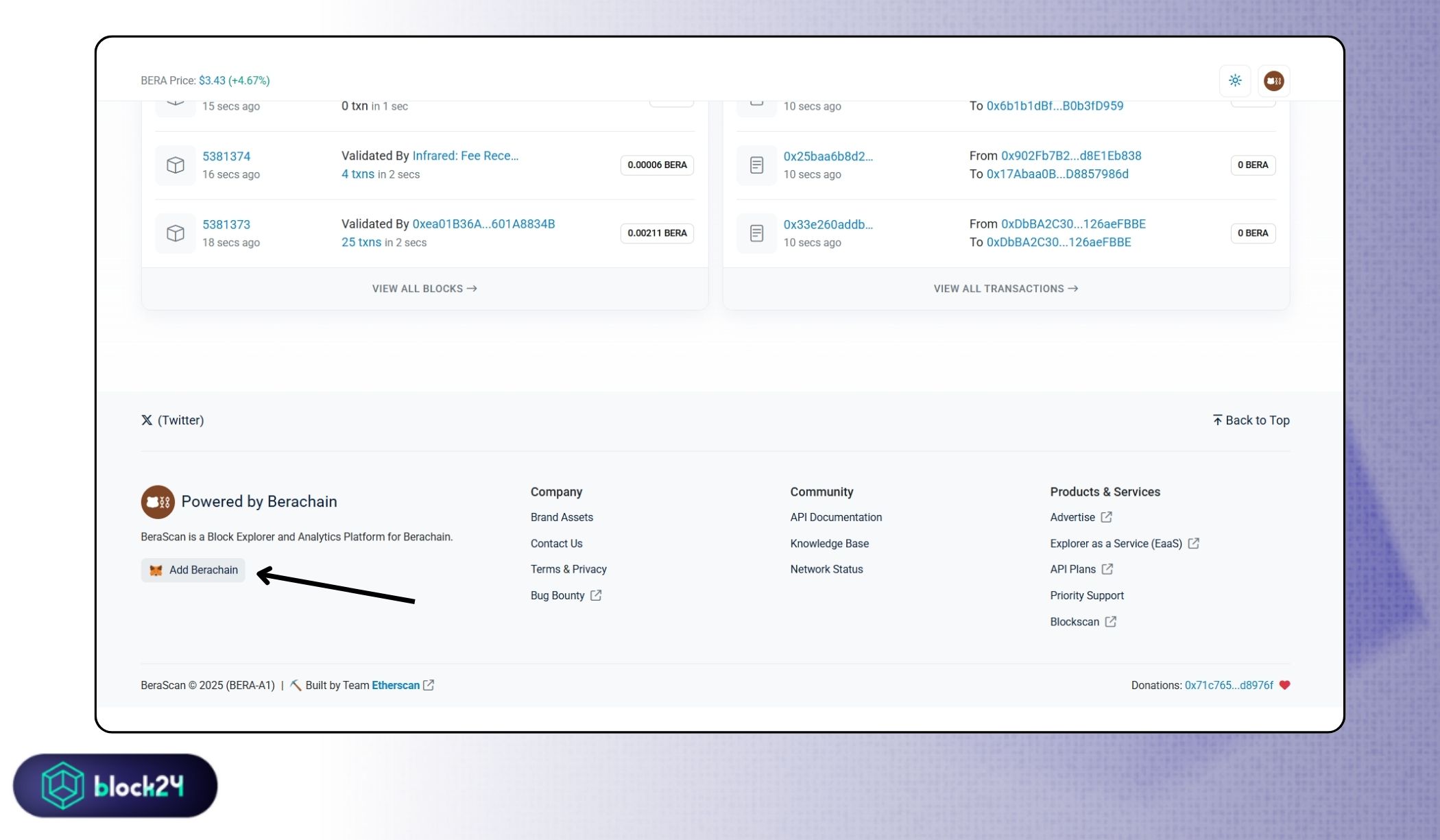
Task: Toggle the light/dark theme sun icon
Action: point(1235,80)
